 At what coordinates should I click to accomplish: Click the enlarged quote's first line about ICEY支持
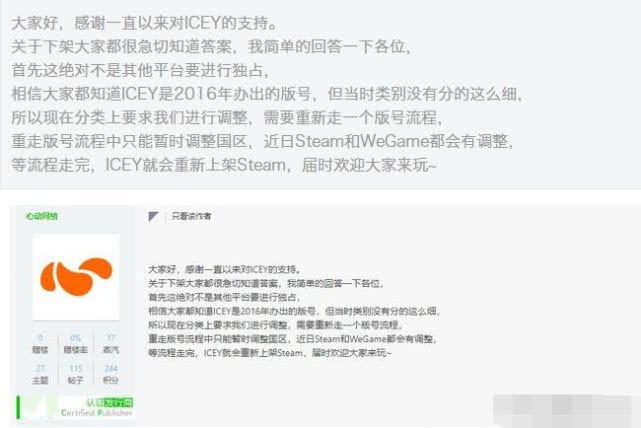tap(144, 23)
